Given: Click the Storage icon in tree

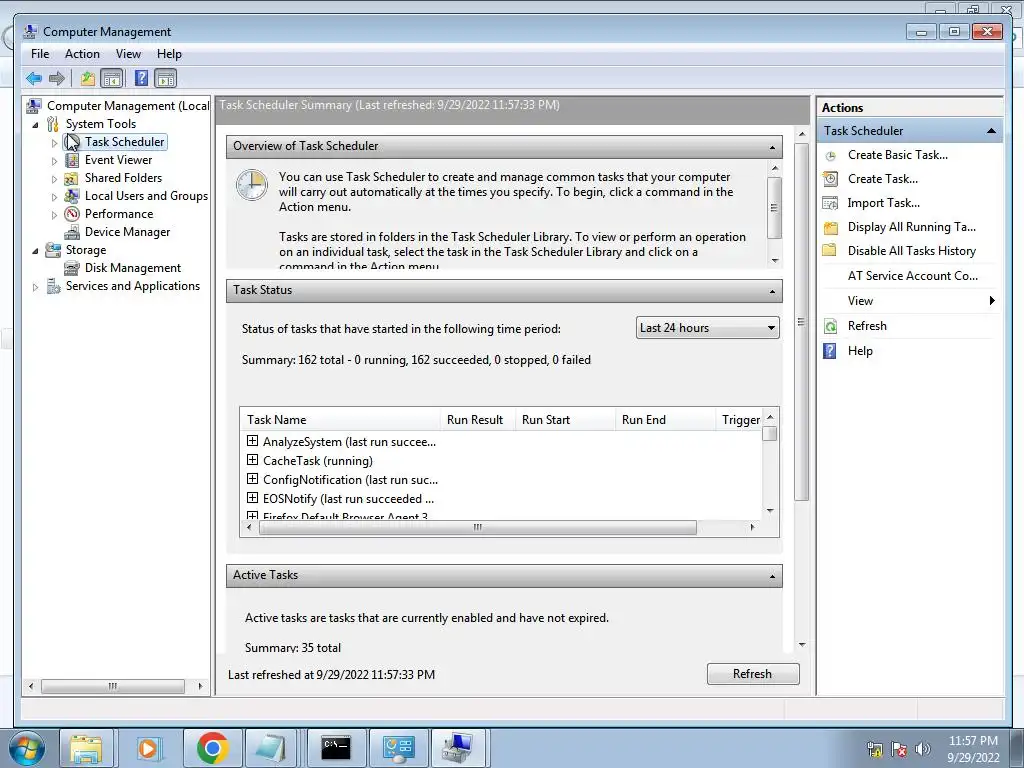Looking at the screenshot, I should coord(53,250).
